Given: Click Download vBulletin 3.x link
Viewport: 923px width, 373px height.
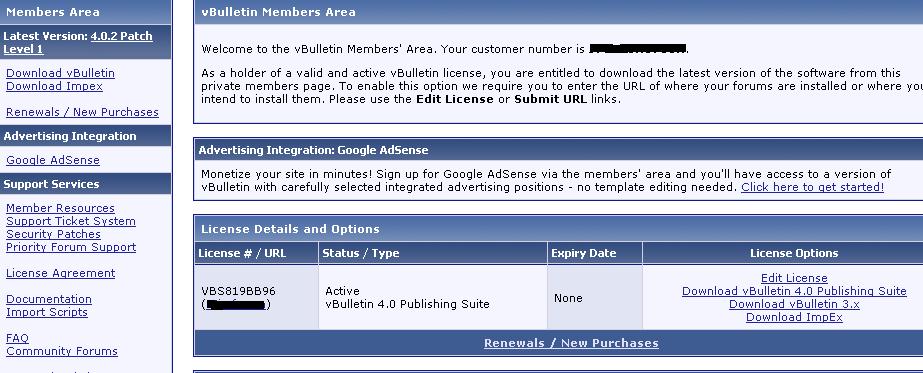Looking at the screenshot, I should pos(794,304).
